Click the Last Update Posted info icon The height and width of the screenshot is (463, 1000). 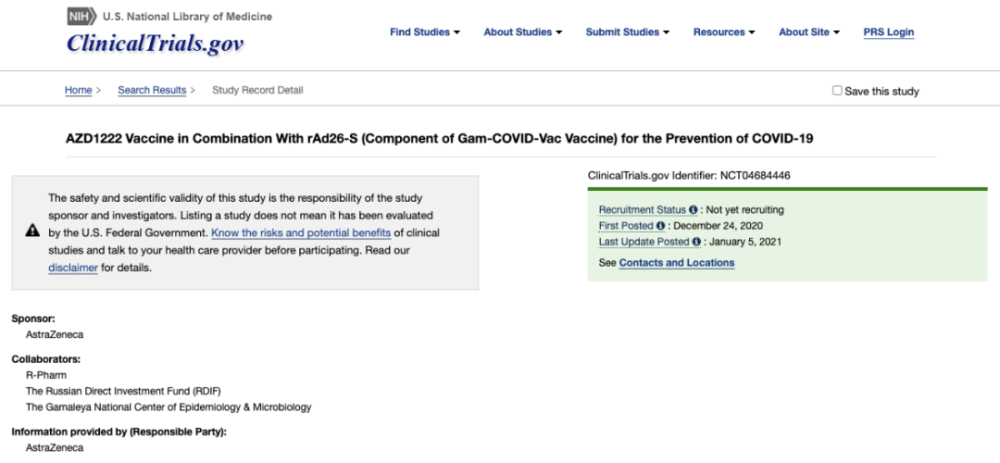[694, 242]
